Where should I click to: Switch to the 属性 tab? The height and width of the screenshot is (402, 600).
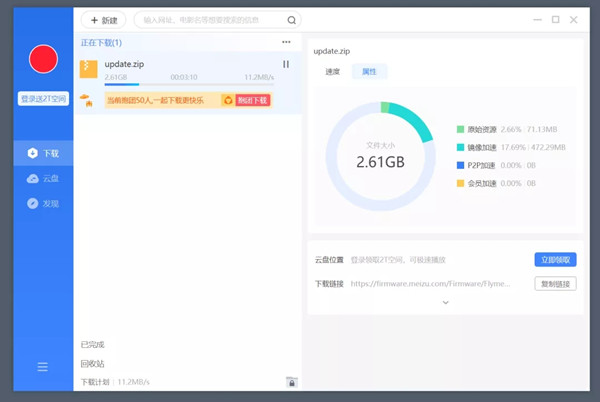pos(368,72)
